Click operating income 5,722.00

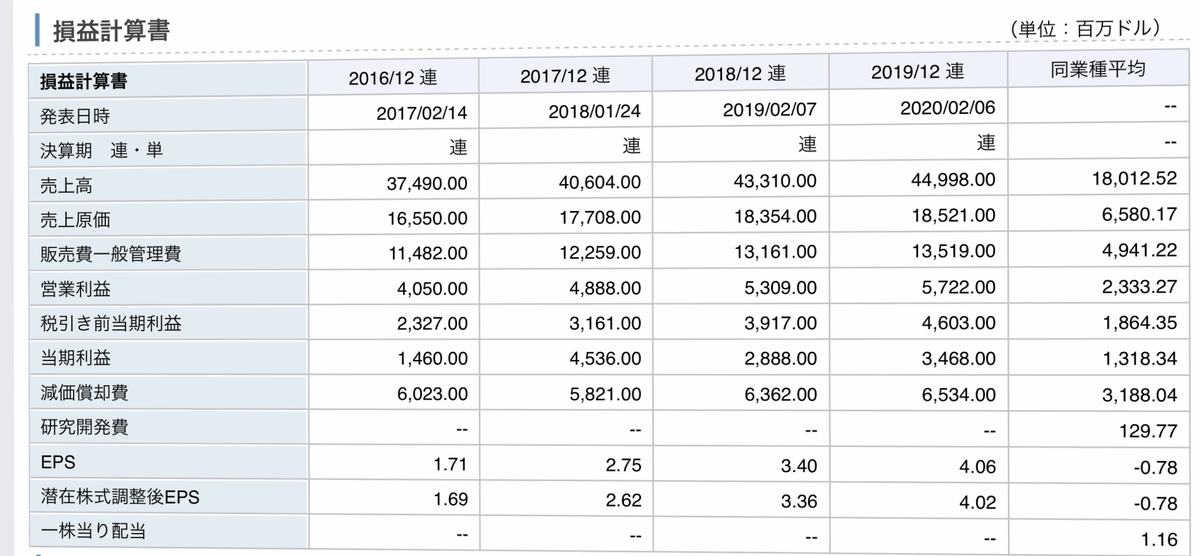click(x=958, y=287)
